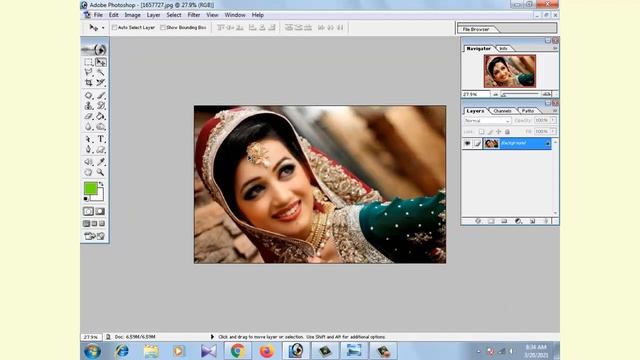Select the Brush tool
Screen dimensions: 640x360
point(100,95)
